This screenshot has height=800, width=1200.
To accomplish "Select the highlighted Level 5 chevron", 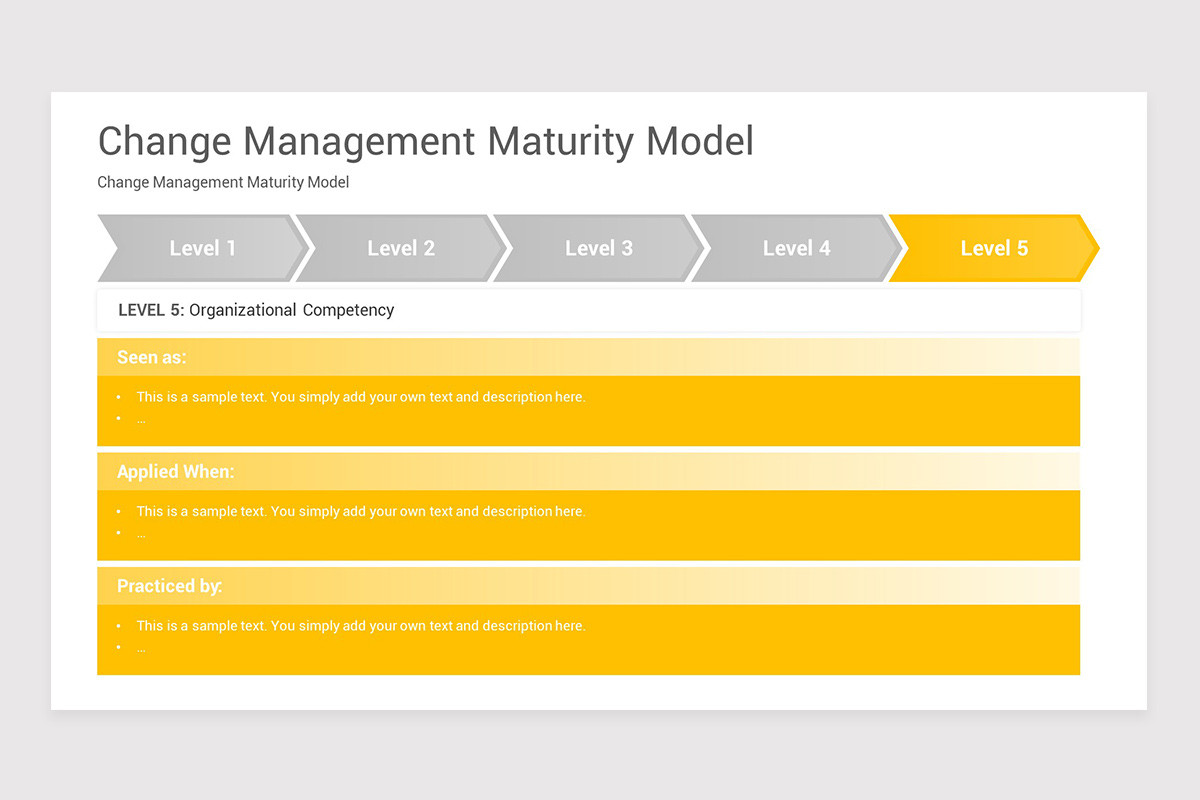I will [993, 248].
